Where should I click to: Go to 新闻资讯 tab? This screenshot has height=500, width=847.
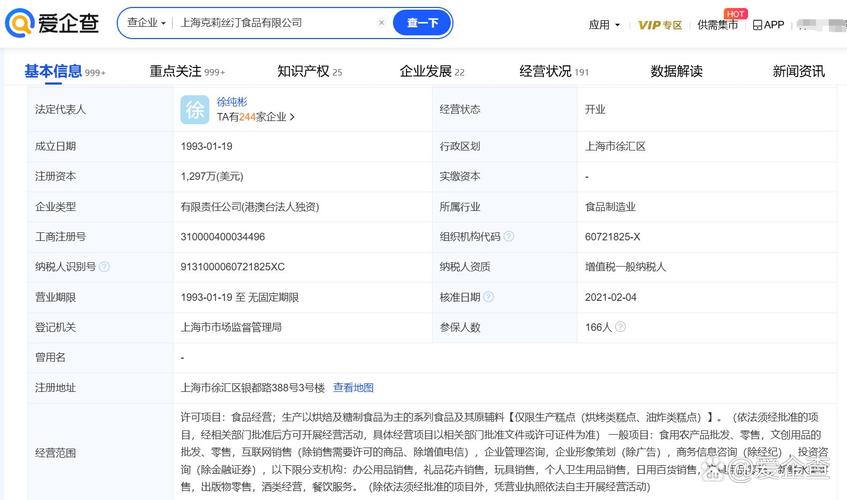[798, 71]
